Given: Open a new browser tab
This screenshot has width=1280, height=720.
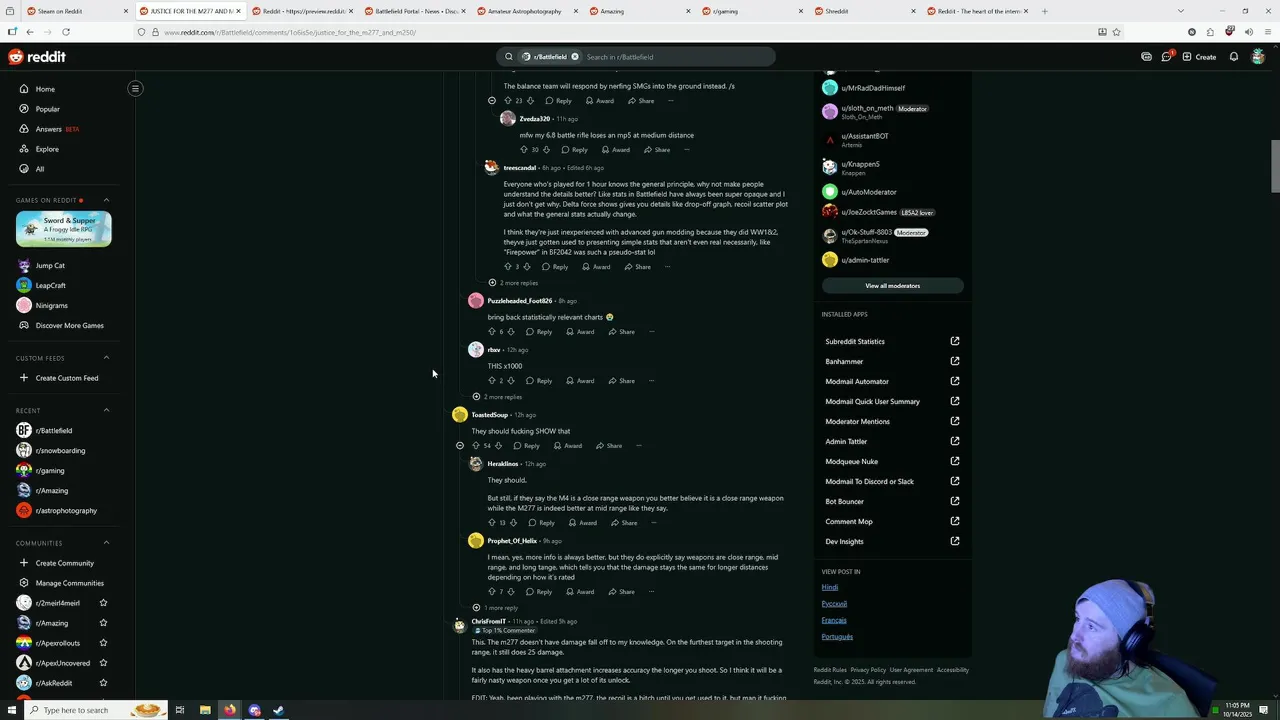Looking at the screenshot, I should click(x=1044, y=11).
